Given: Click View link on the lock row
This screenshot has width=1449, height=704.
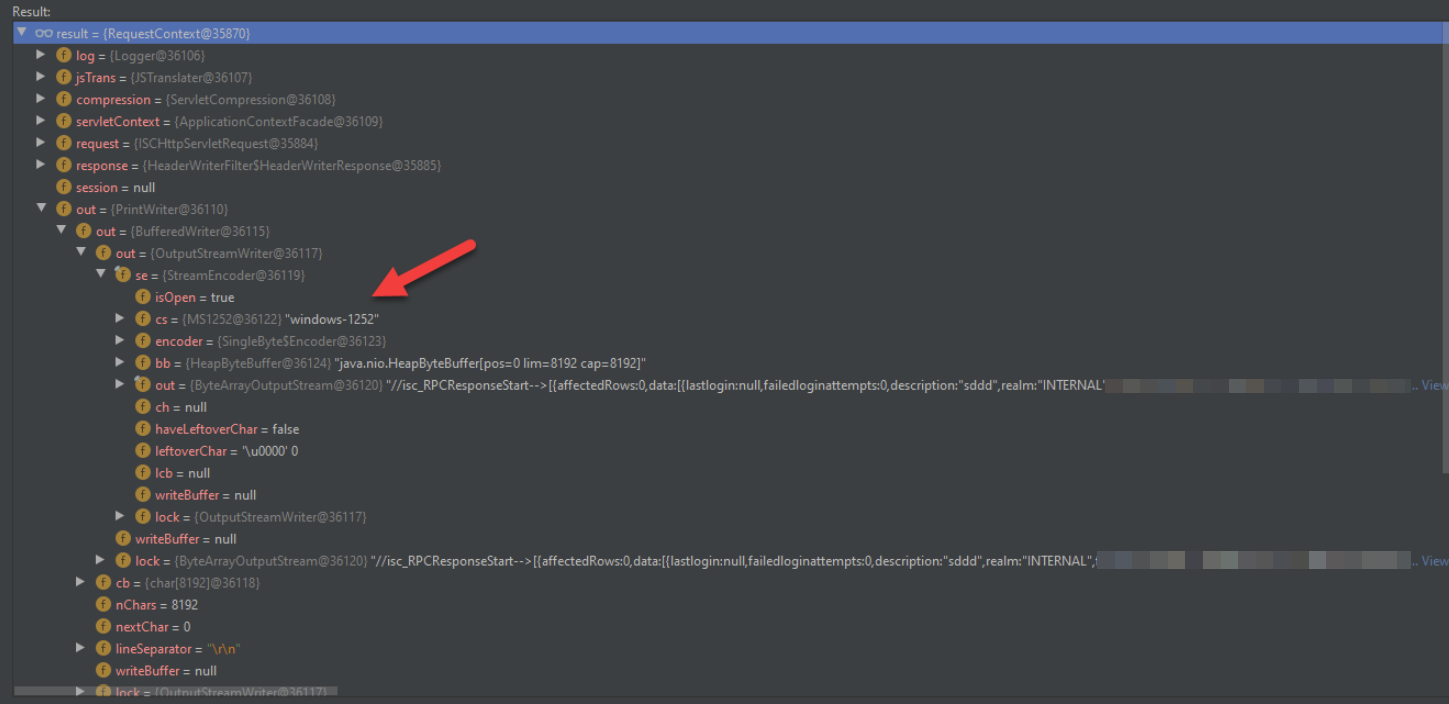Looking at the screenshot, I should click(1434, 561).
